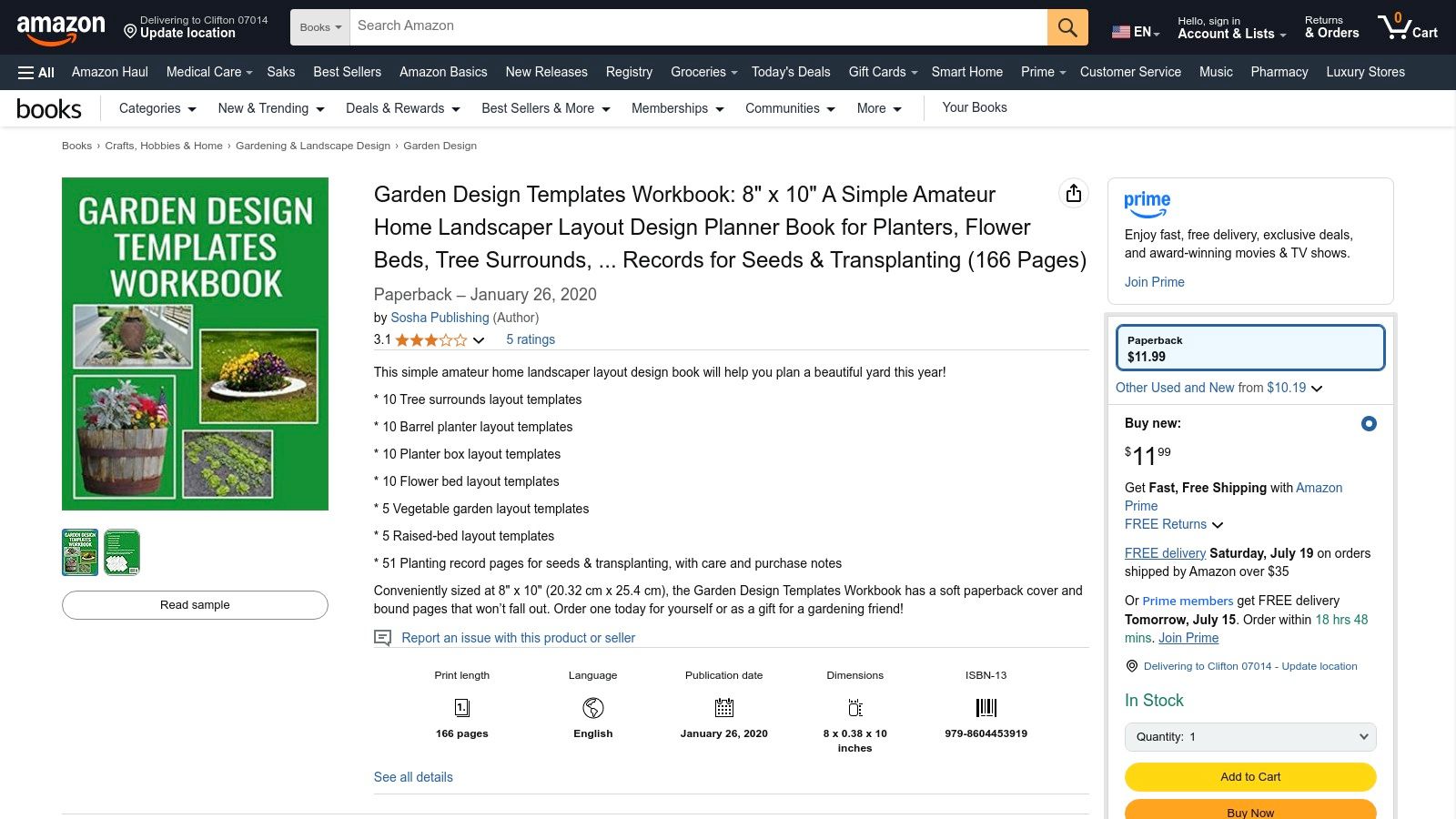
Task: Click the main book cover image
Action: [x=195, y=344]
